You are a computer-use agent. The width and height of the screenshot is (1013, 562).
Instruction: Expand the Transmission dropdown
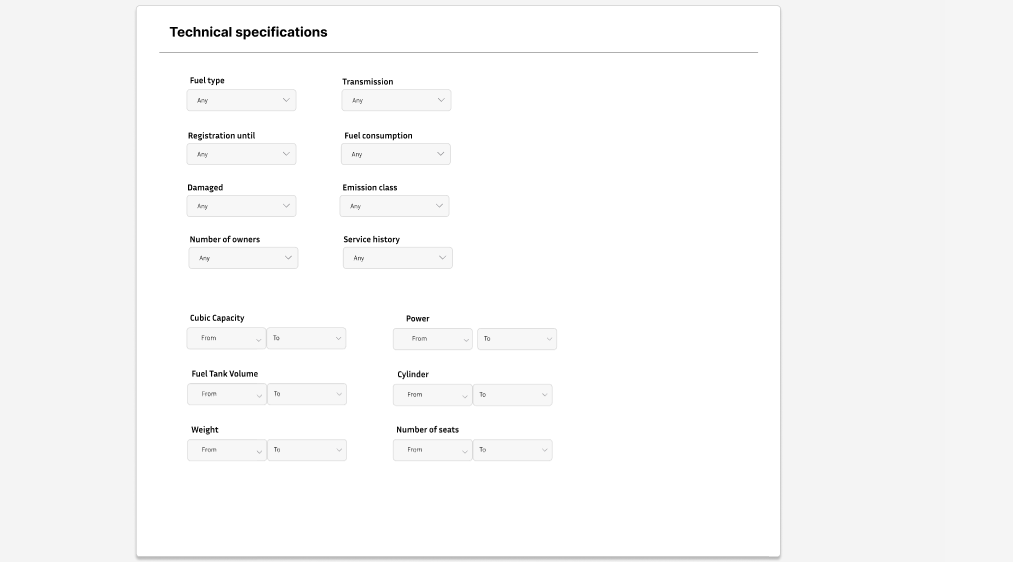pos(396,100)
